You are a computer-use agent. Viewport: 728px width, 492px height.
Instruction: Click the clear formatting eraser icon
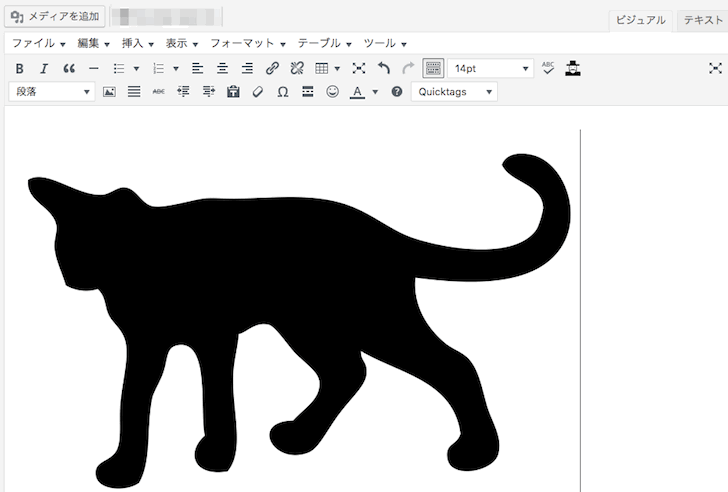(258, 92)
